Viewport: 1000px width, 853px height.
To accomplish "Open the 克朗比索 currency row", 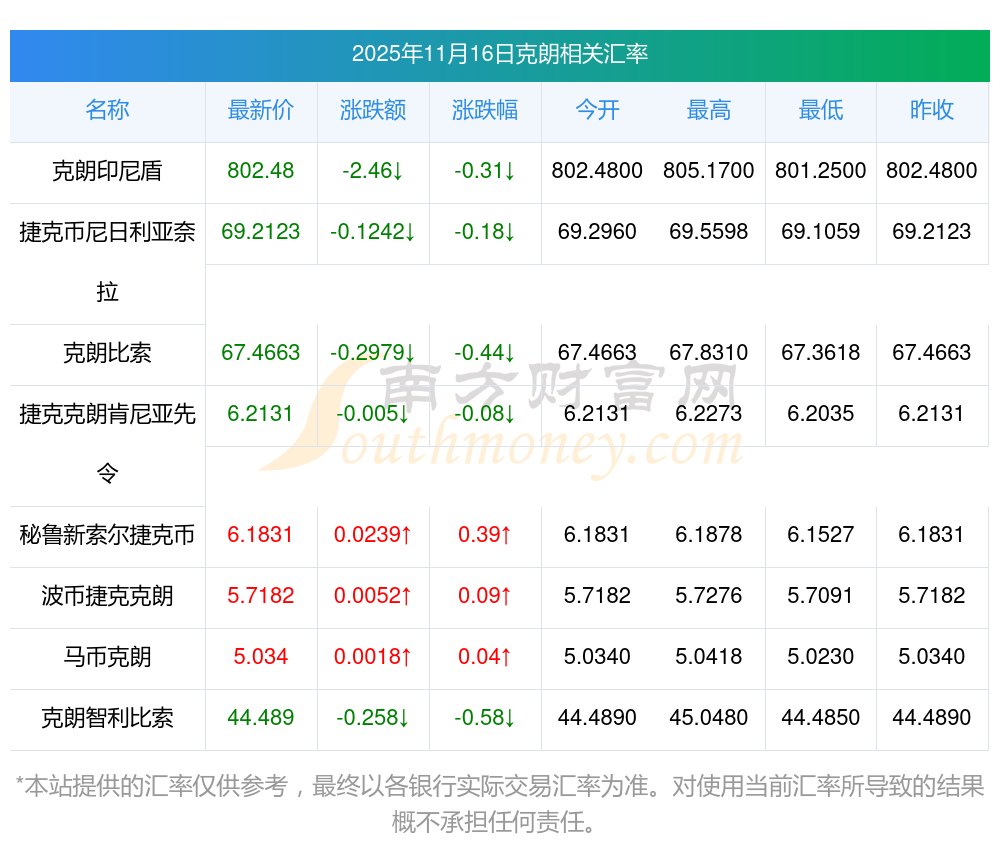I will 107,353.
